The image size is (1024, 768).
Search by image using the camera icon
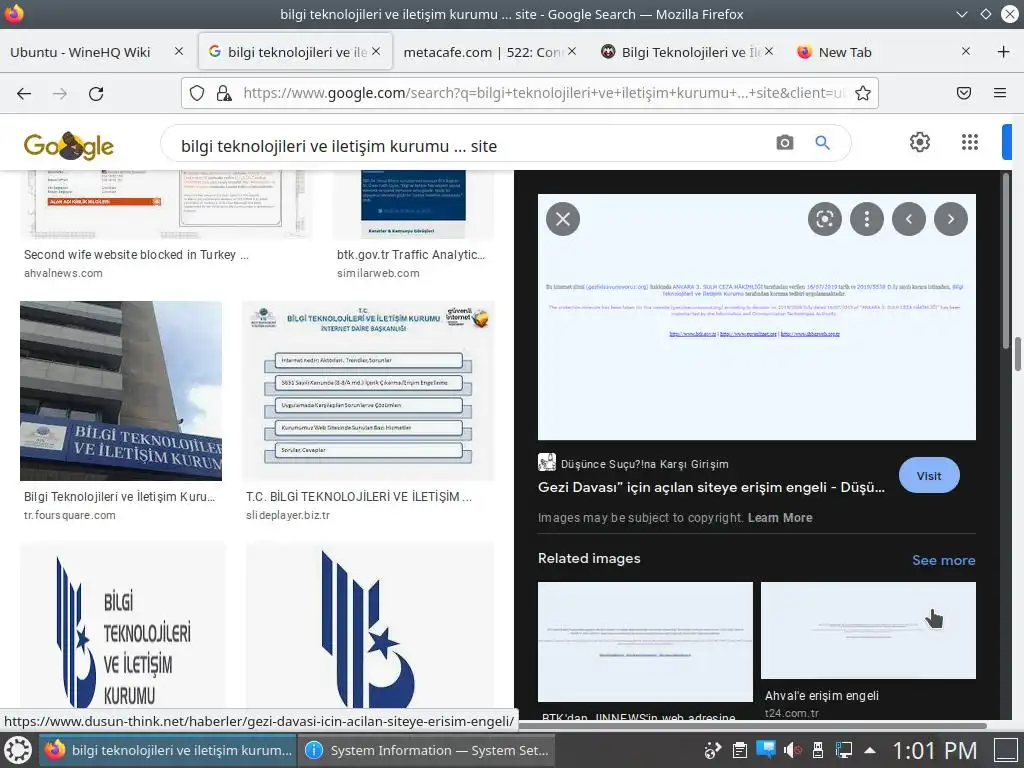click(785, 142)
